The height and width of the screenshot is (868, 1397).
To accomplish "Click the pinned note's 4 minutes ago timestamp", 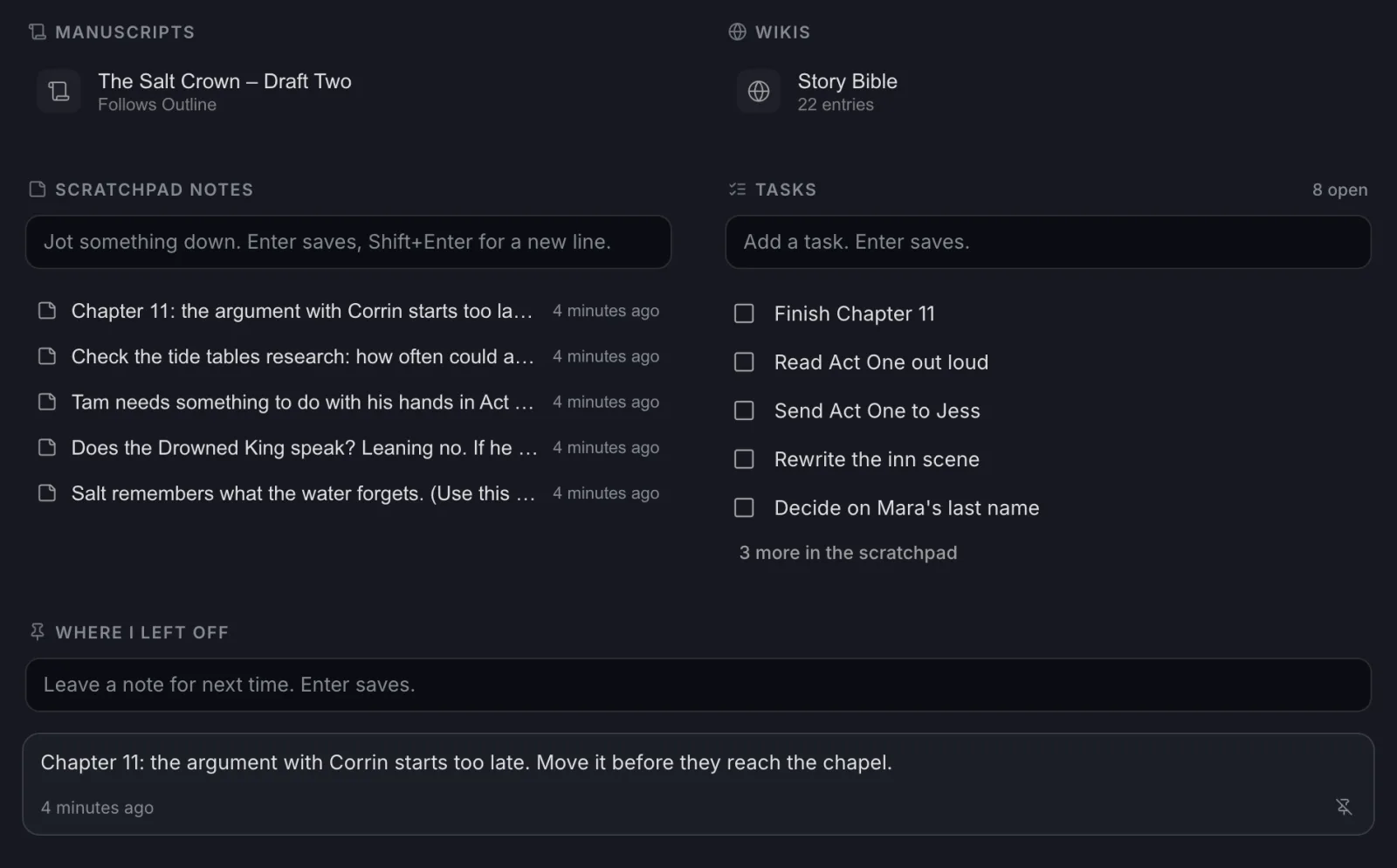I will coord(97,808).
